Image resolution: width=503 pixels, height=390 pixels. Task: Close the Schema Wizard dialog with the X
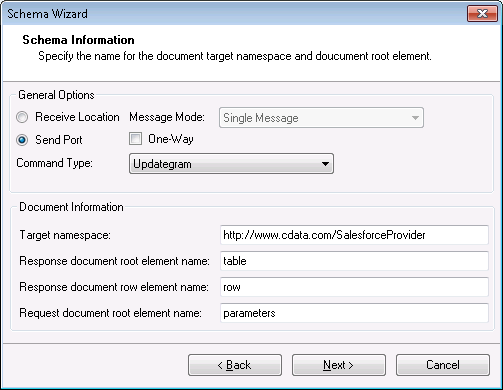click(482, 14)
